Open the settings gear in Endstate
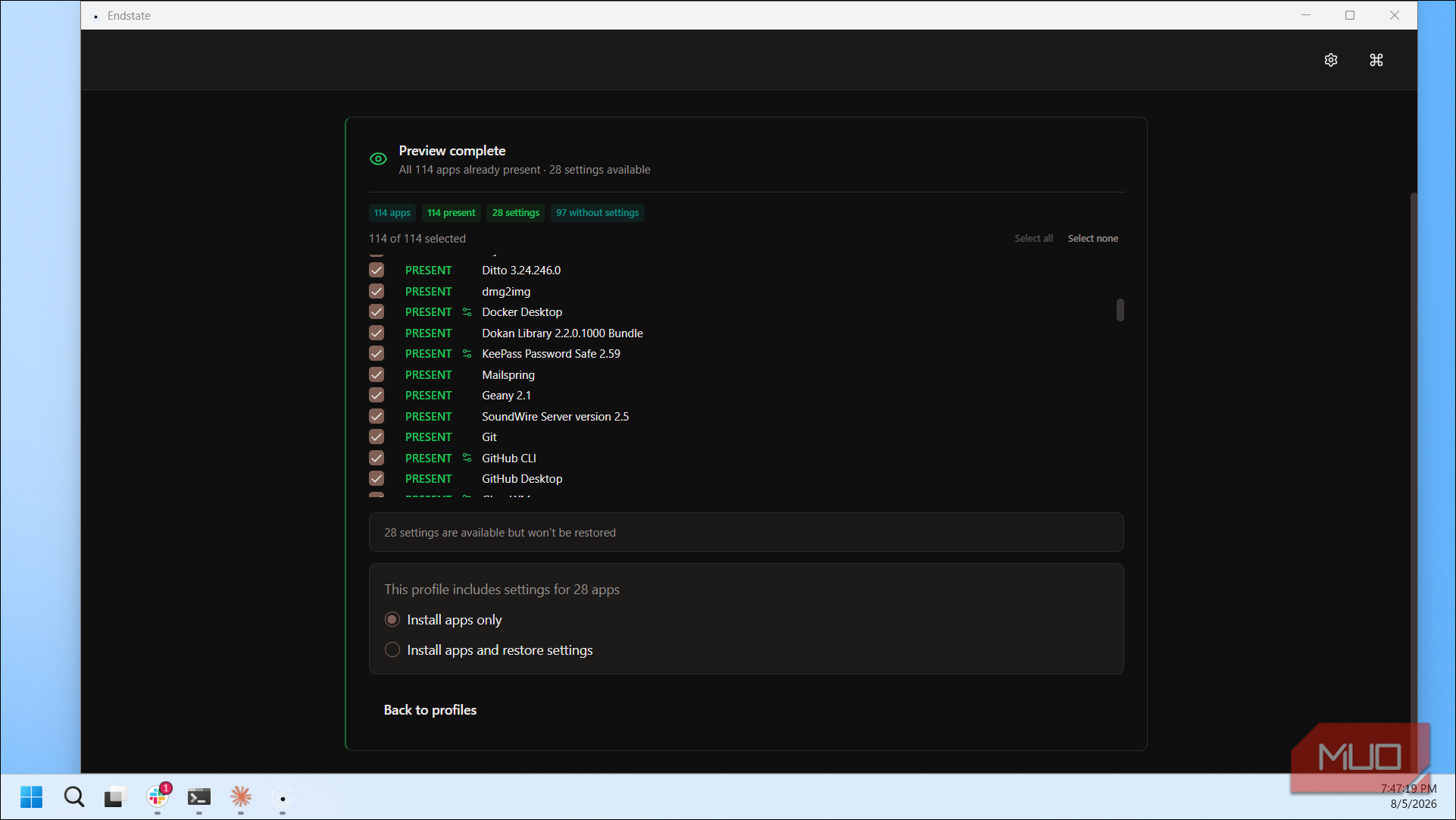Viewport: 1456px width, 820px height. tap(1331, 60)
